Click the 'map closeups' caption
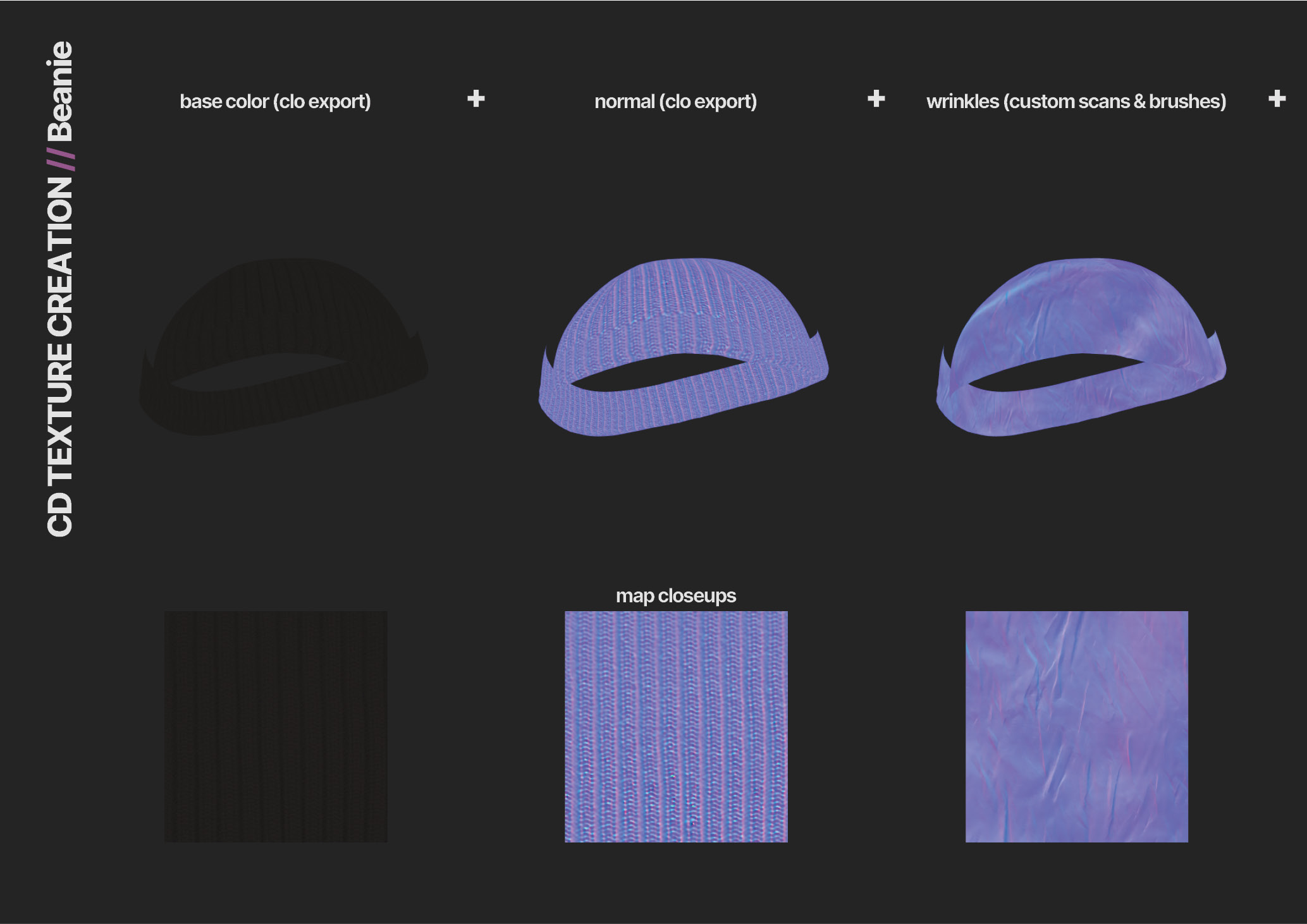This screenshot has height=924, width=1307. tap(676, 596)
